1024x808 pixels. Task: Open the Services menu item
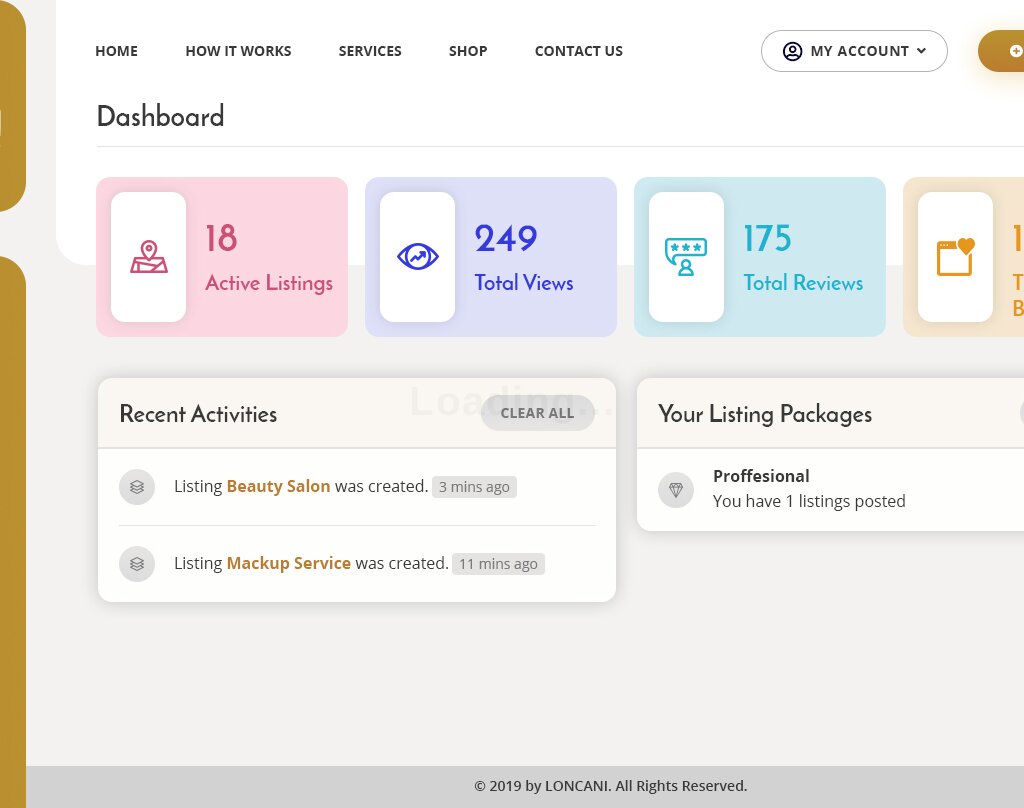[370, 51]
